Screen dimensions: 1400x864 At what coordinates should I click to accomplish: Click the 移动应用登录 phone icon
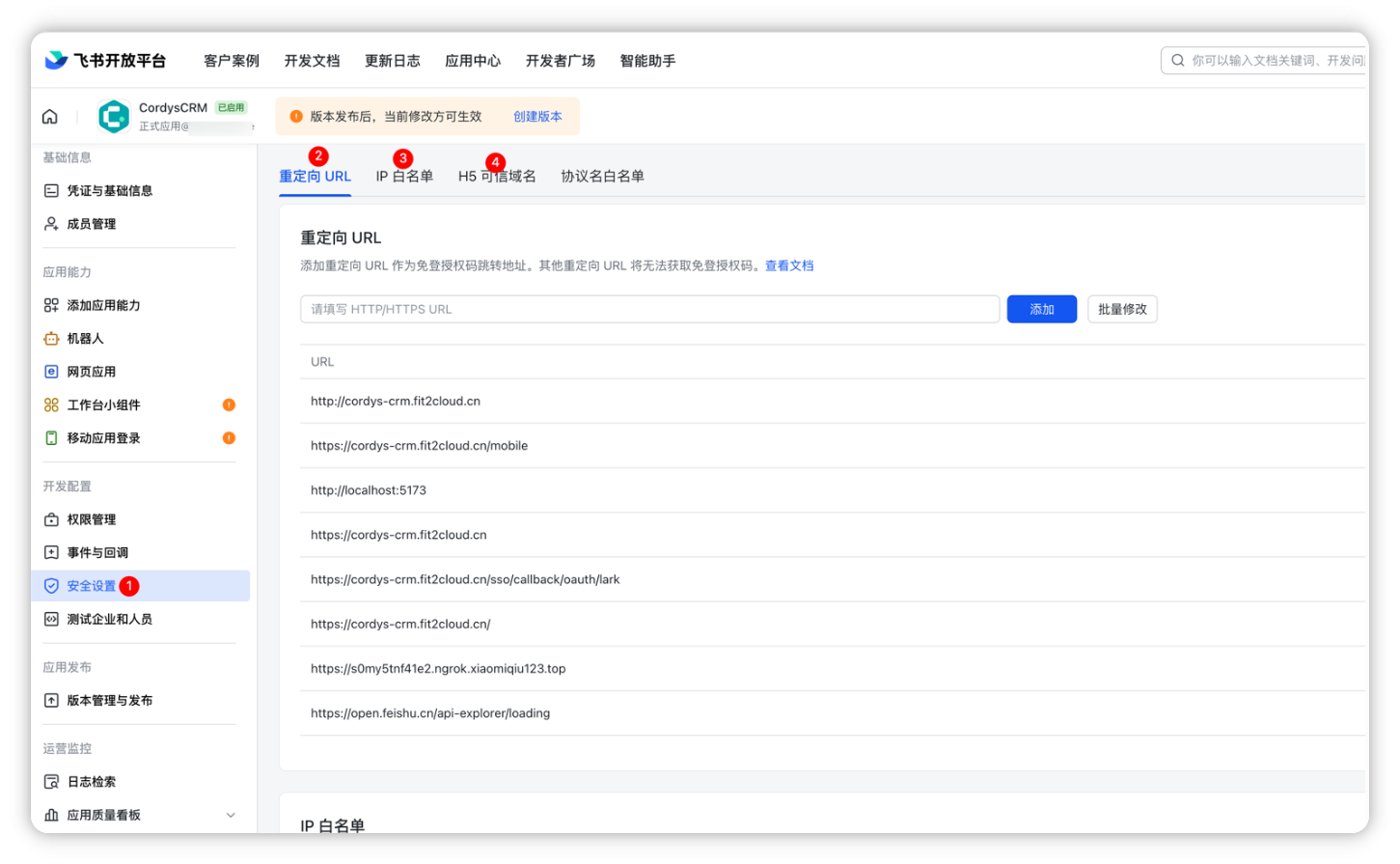click(x=51, y=438)
